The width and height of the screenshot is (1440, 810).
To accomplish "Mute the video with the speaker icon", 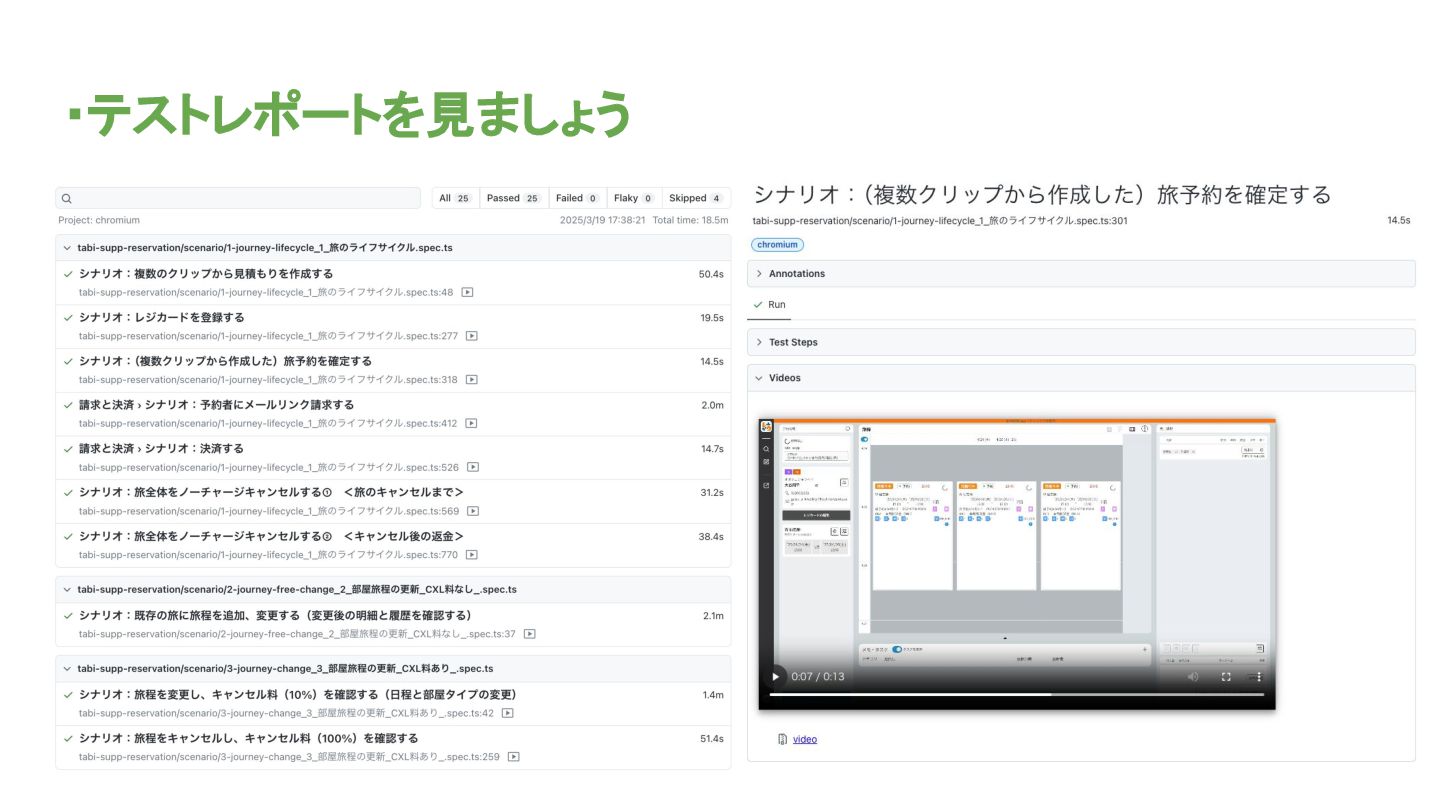I will tap(1193, 677).
